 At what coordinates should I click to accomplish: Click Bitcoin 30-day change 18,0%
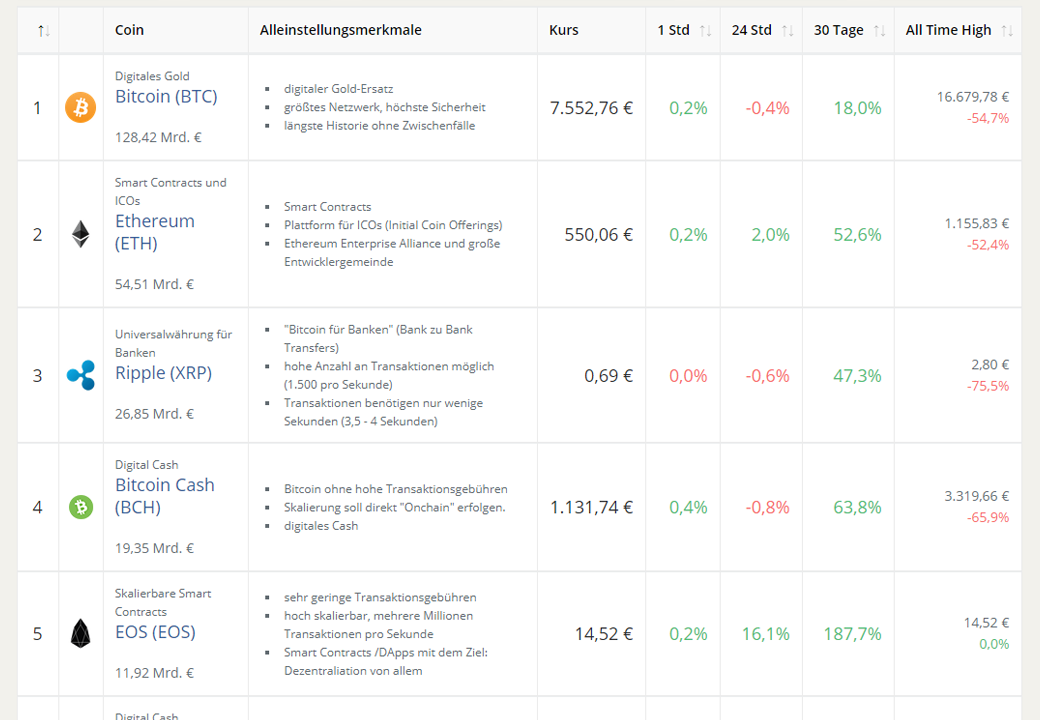[x=857, y=107]
